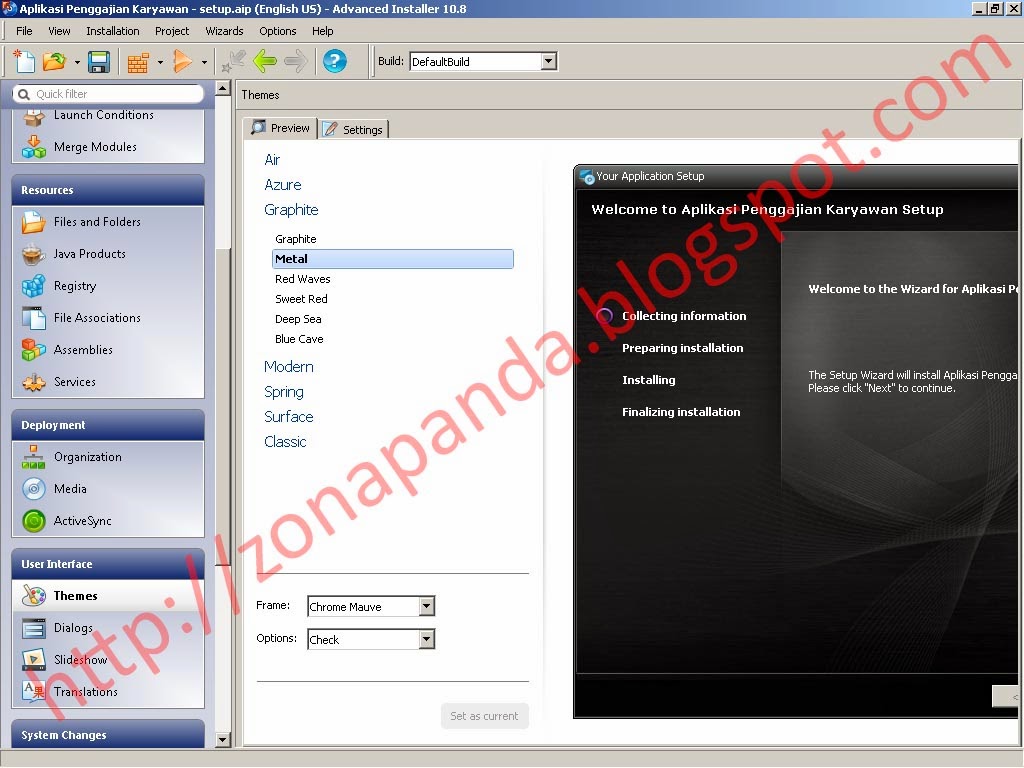Select the Classic theme
Image resolution: width=1024 pixels, height=768 pixels.
click(x=285, y=442)
